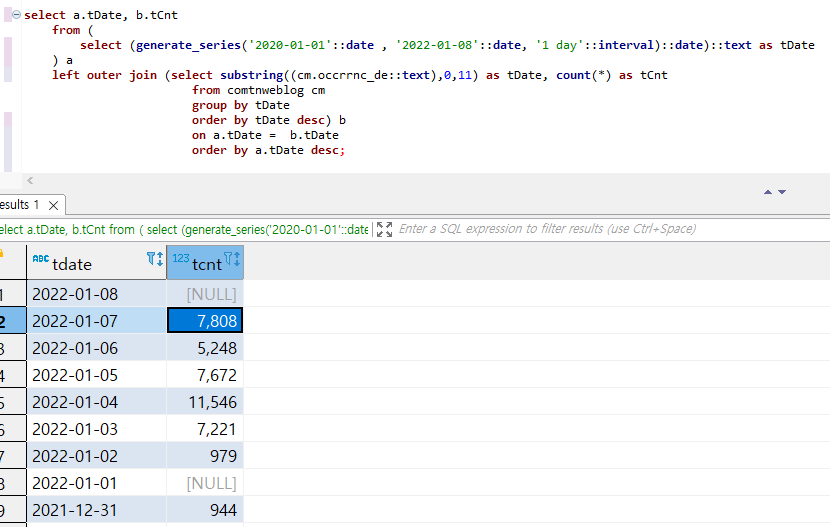Screen dimensions: 830x527
Task: Click 'comtnweblog' table name in editor
Action: point(266,90)
